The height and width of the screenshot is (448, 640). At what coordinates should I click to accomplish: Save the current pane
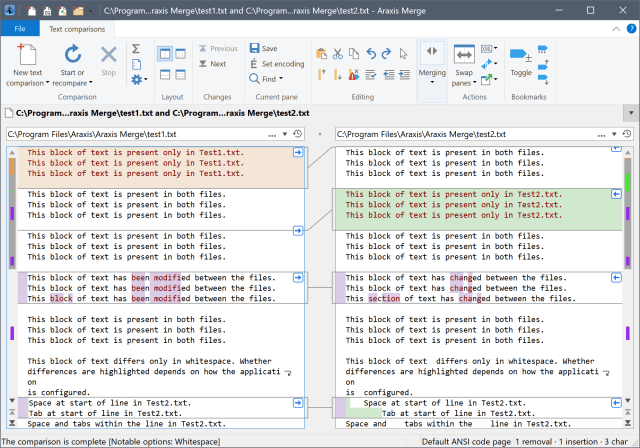[x=264, y=48]
